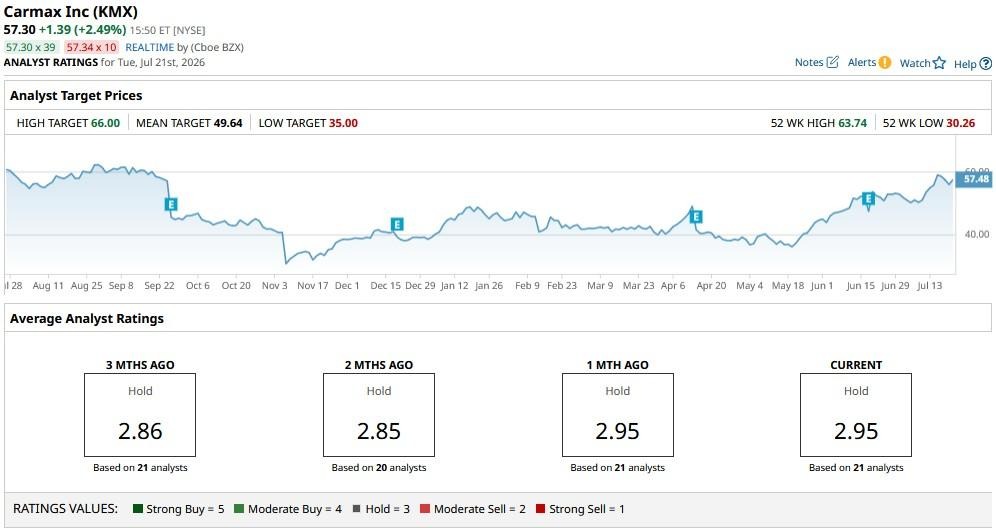Viewport: 996px width, 528px height.
Task: Click the RATINGS VALUES: legend label
Action: 65,508
